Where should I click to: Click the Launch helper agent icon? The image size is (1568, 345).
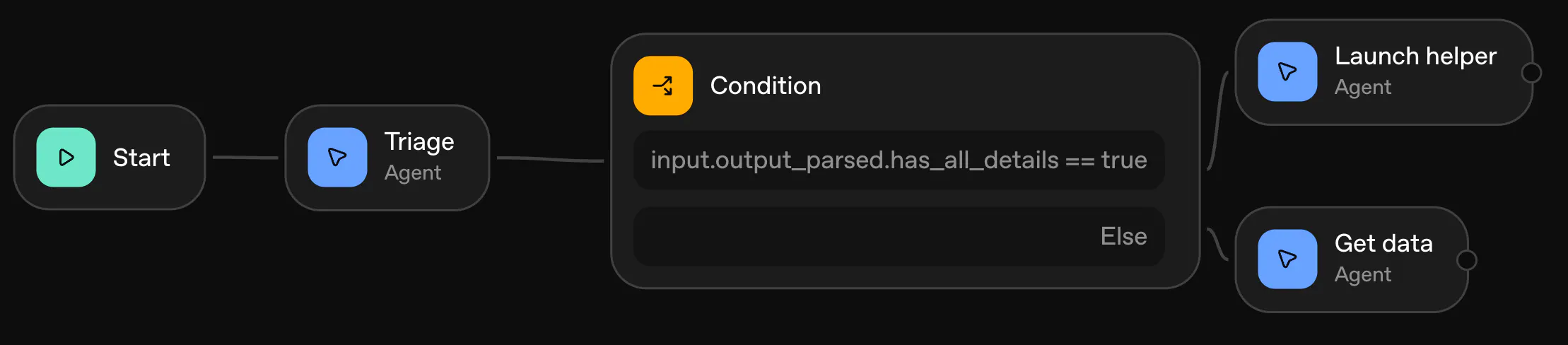1287,71
